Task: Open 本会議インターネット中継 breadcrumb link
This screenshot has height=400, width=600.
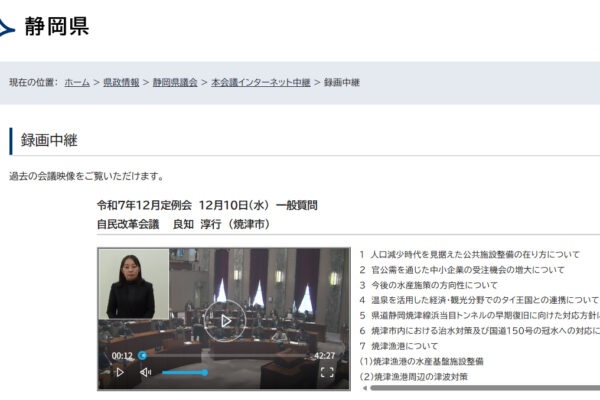Action: coord(260,82)
